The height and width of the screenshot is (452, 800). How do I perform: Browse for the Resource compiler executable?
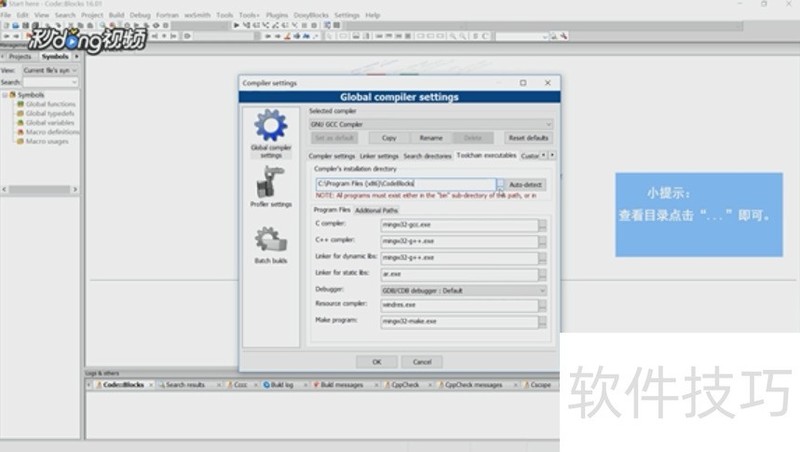542,306
